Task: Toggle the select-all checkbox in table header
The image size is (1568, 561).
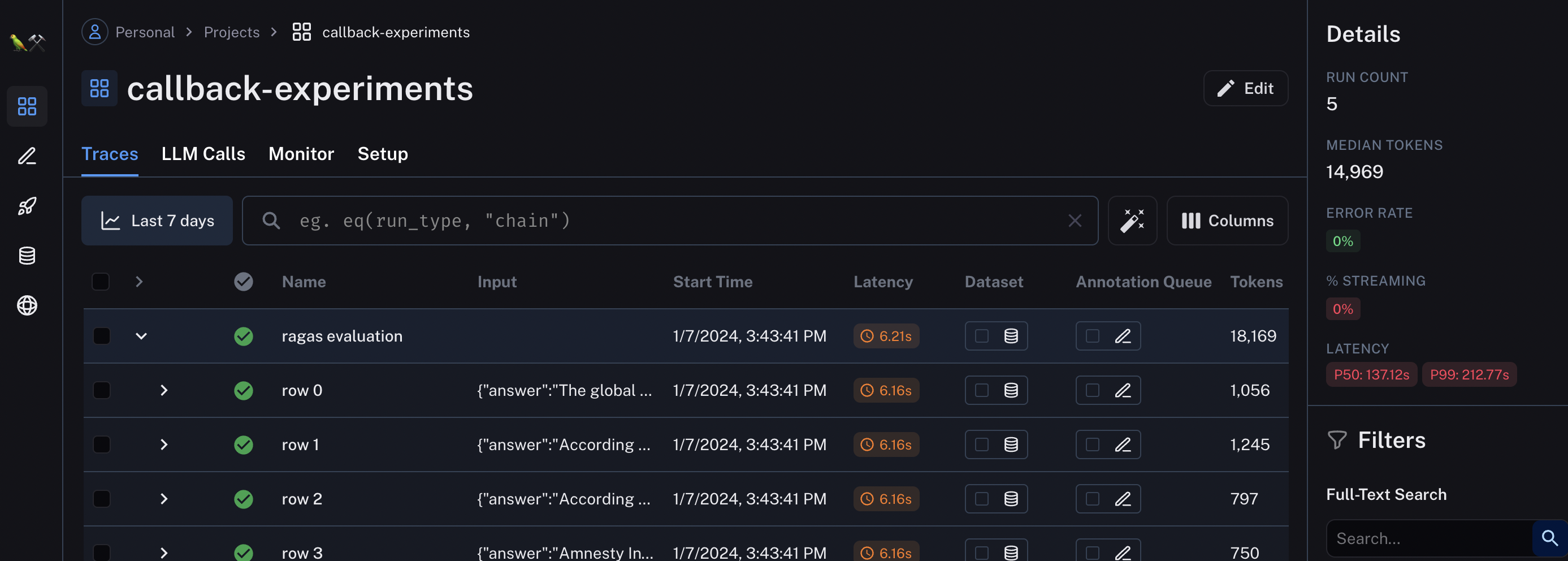Action: tap(101, 282)
